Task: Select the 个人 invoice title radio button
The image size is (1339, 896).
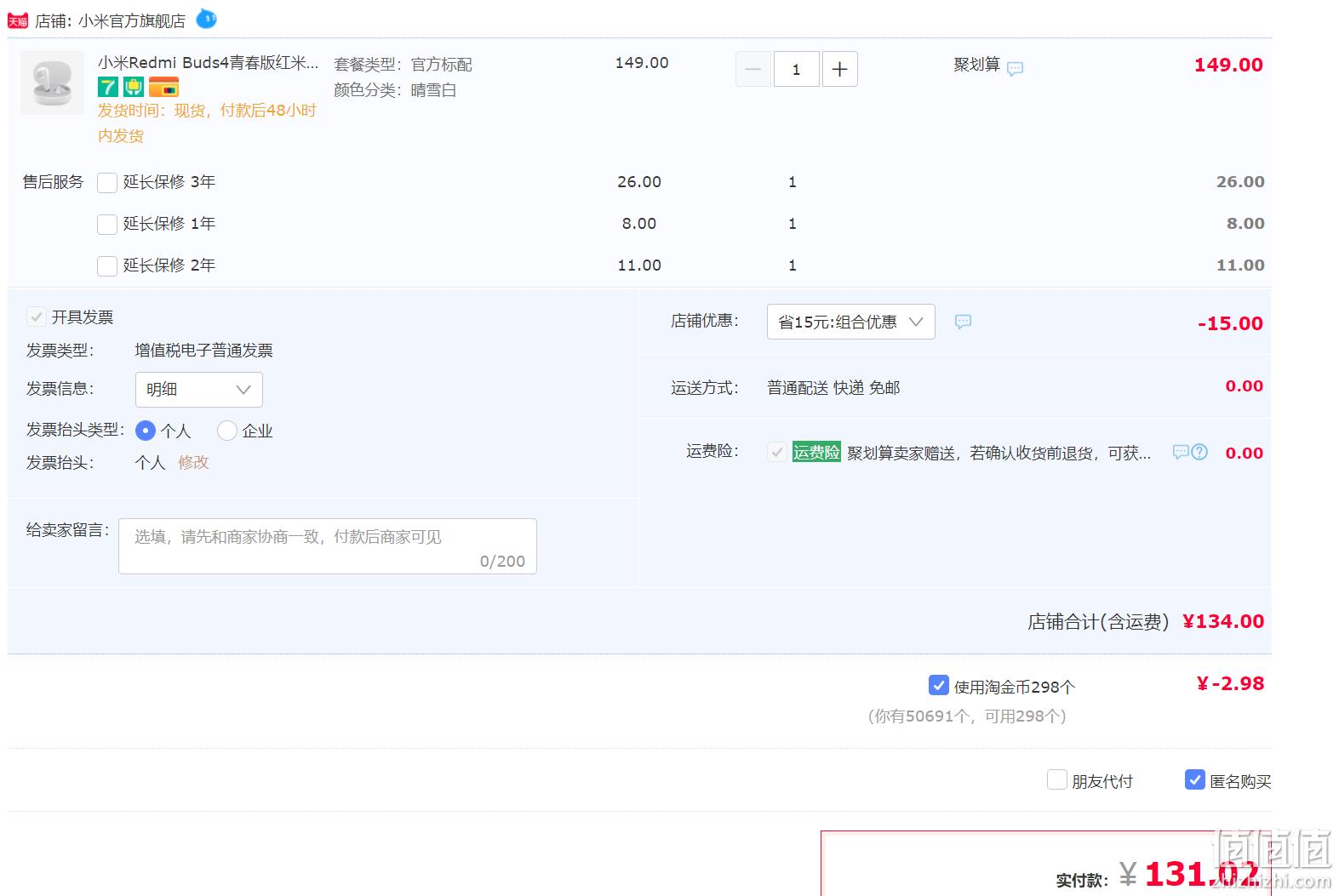Action: 146,431
